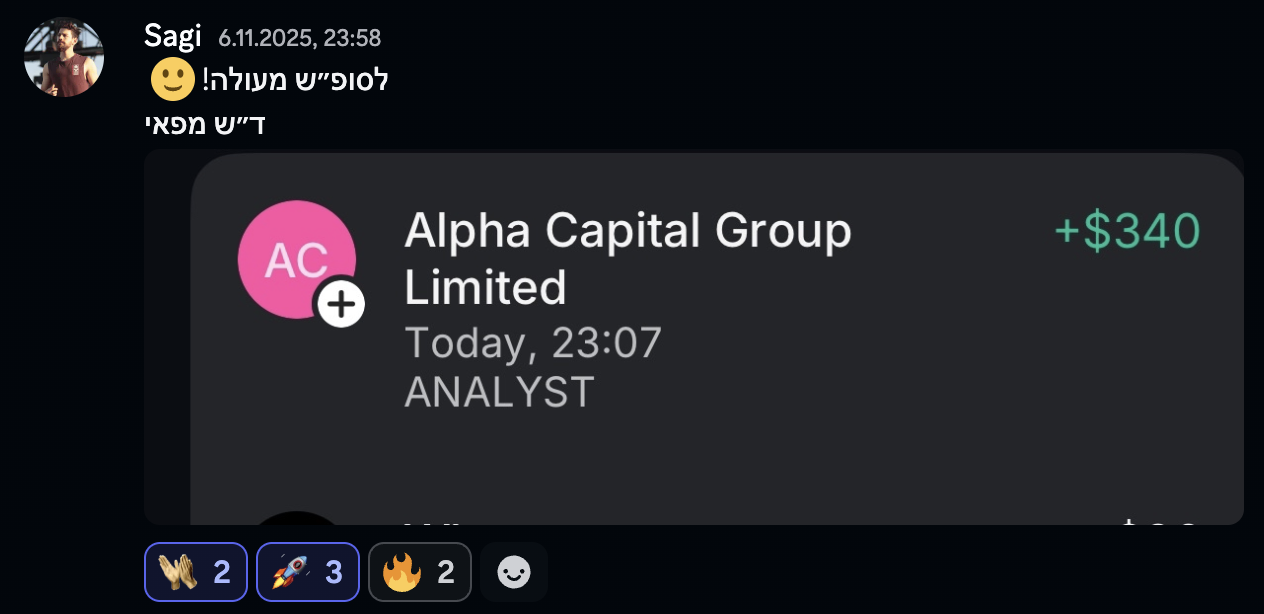Toggle the clapping reaction showing count 2
1264x614 pixels.
195,571
